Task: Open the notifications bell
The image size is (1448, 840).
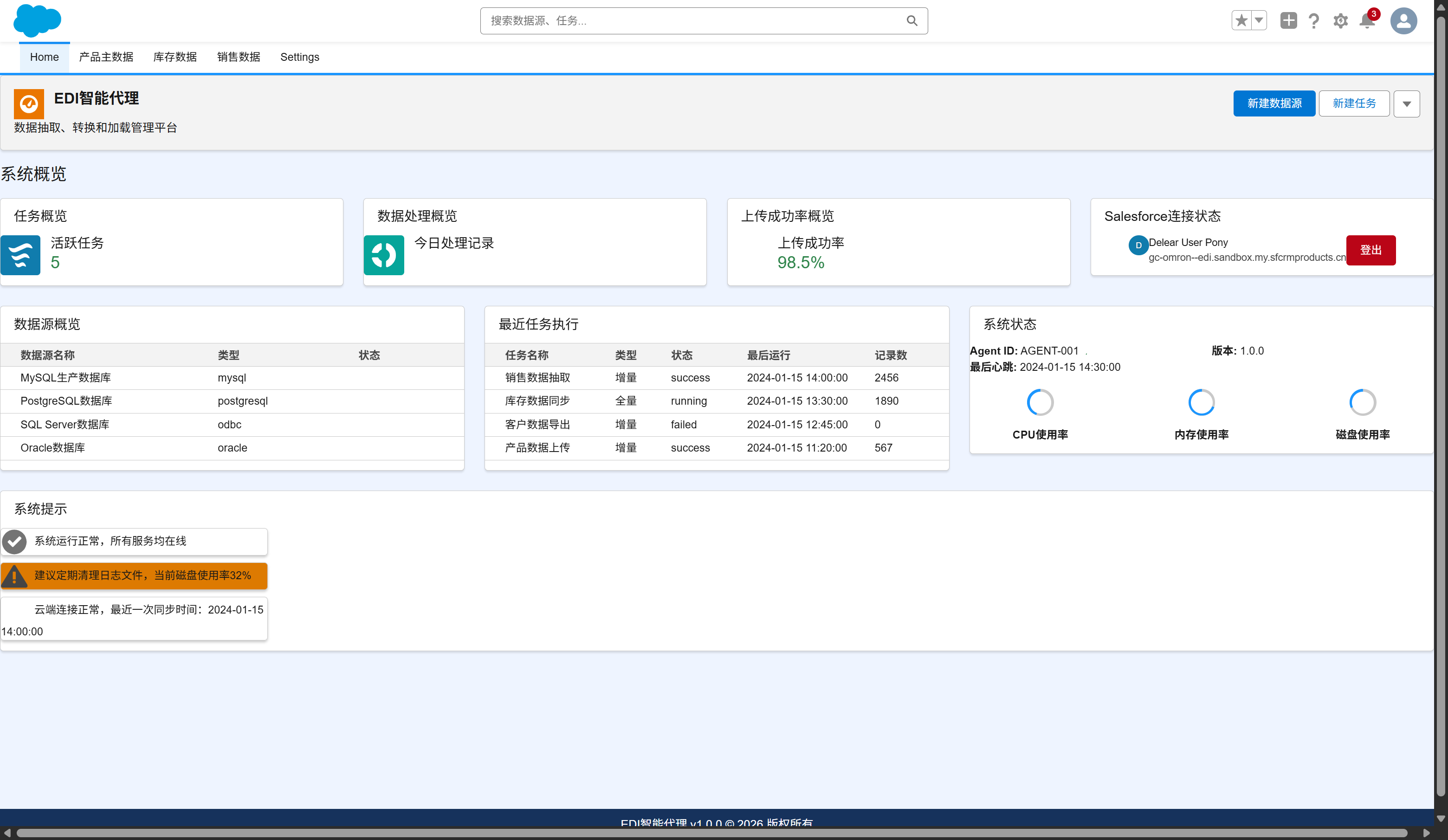Action: [1367, 21]
